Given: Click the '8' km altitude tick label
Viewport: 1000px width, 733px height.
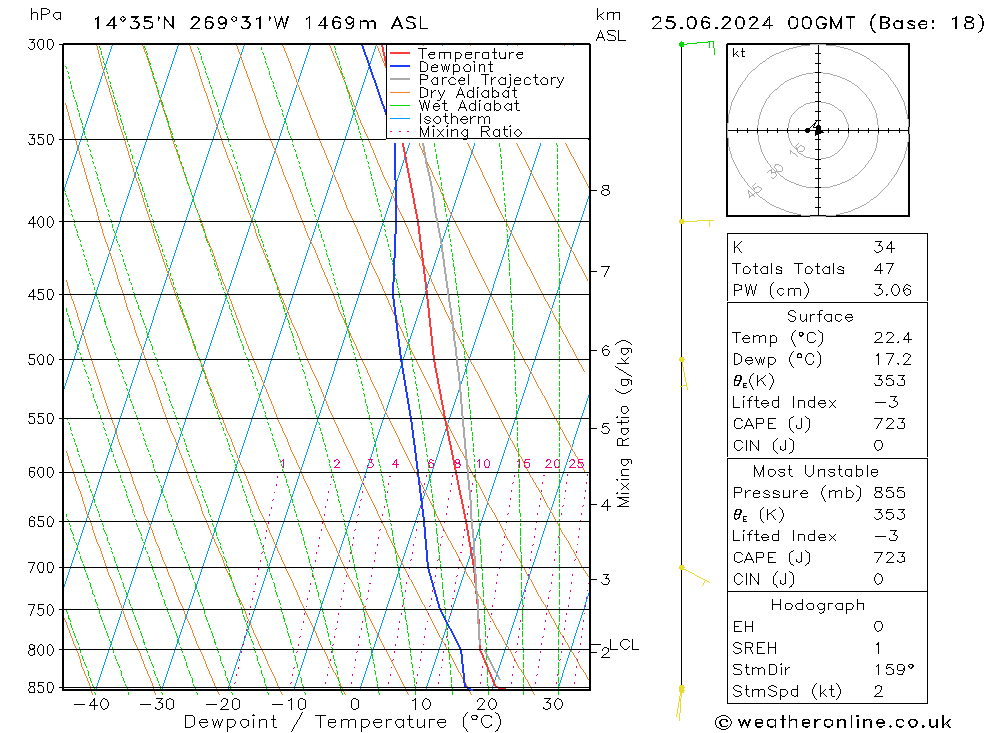Looking at the screenshot, I should 605,191.
